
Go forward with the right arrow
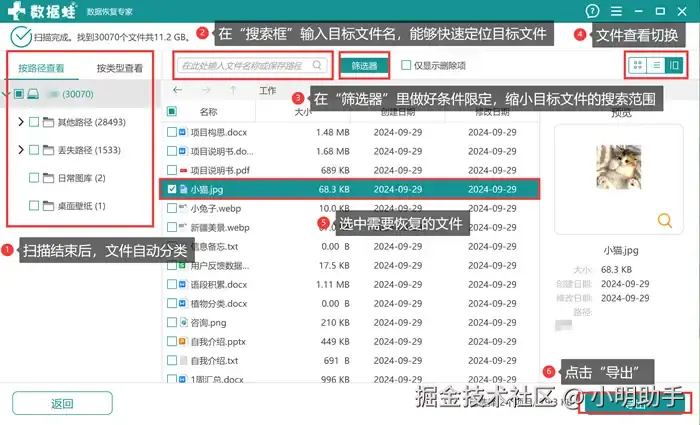(205, 90)
